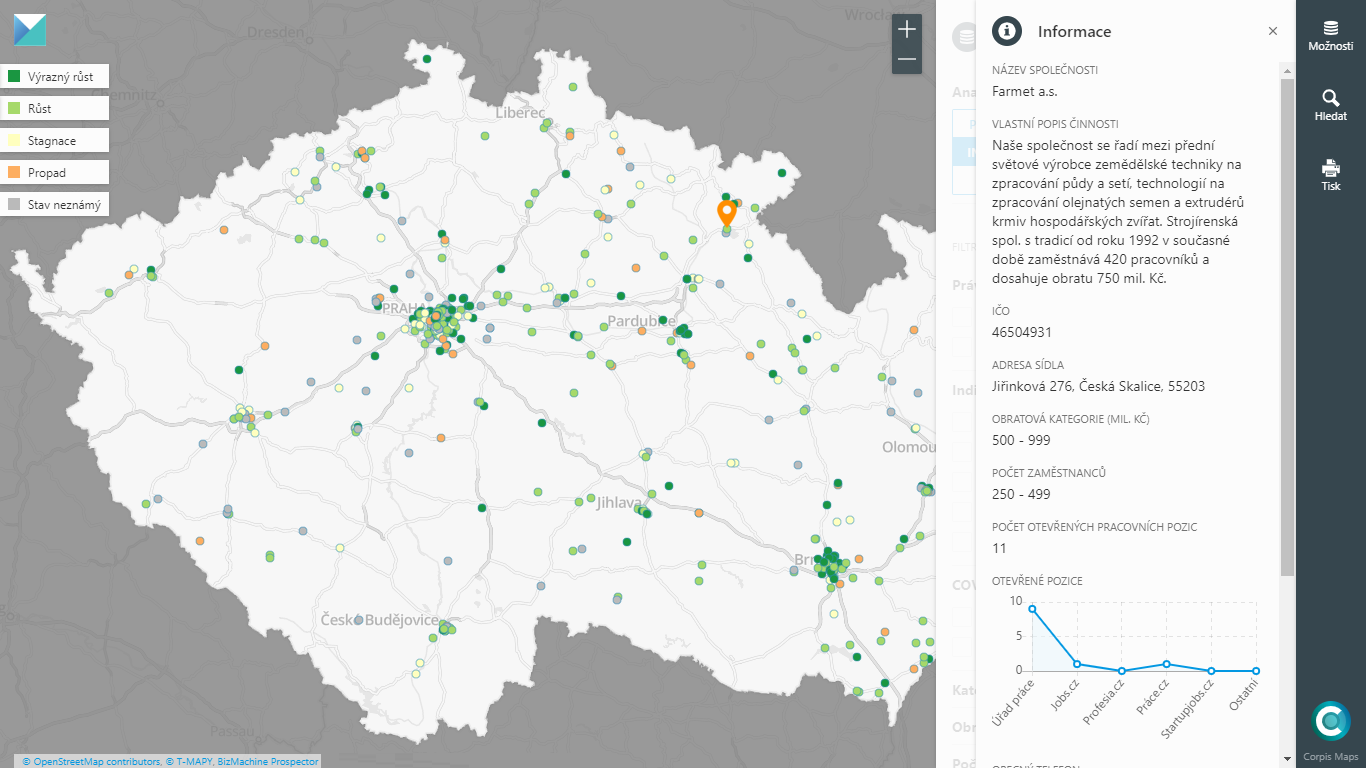Close the Informace panel
Image resolution: width=1366 pixels, height=768 pixels.
(1273, 31)
